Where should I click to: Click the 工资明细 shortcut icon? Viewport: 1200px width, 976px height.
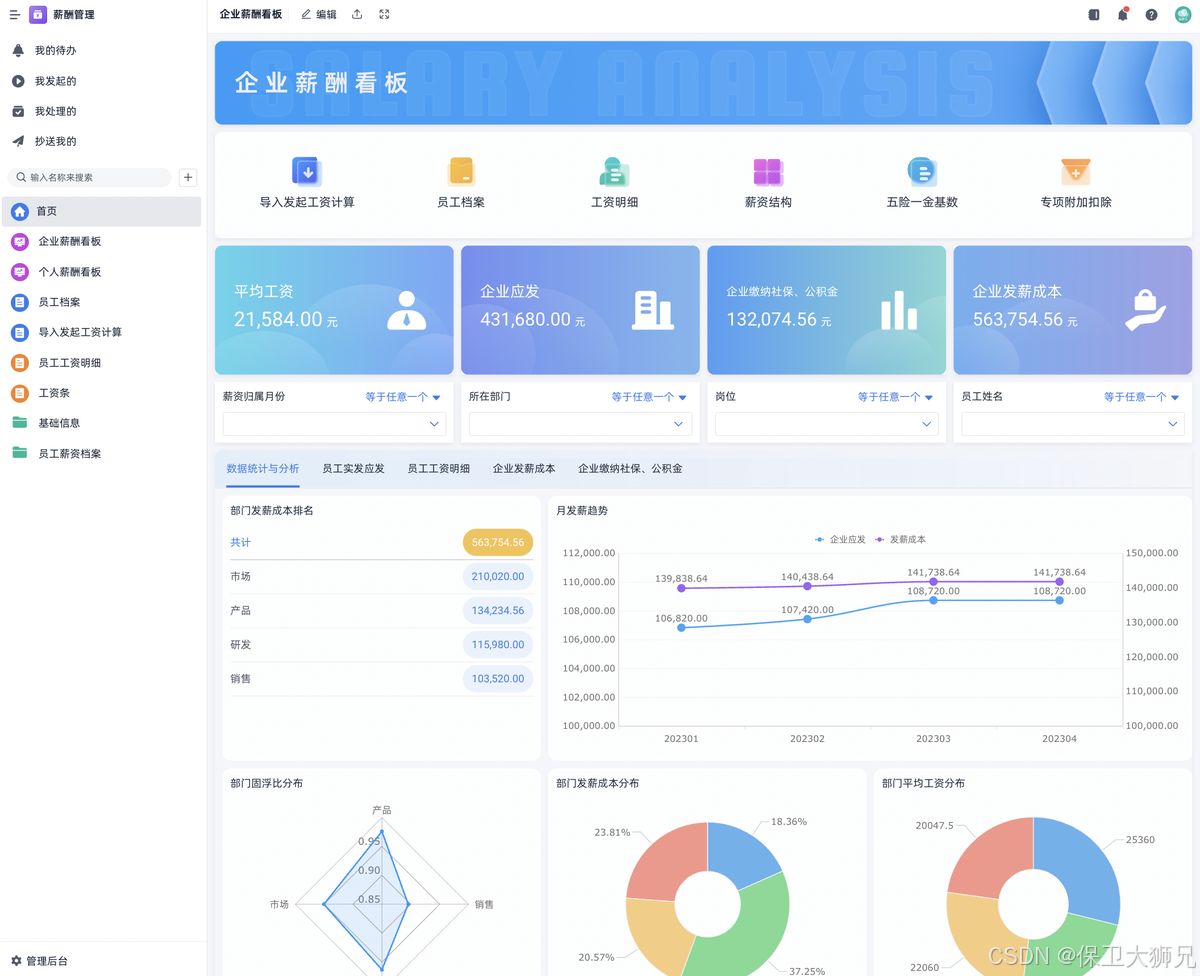tap(614, 171)
